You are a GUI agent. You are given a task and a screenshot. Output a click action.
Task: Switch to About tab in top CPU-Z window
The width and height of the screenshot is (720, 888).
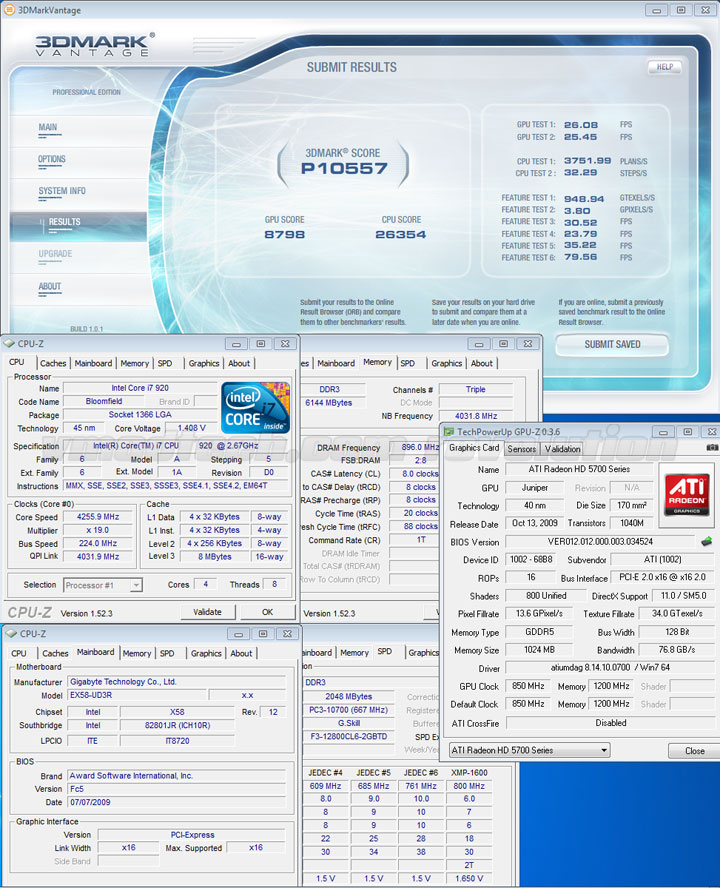[x=239, y=364]
